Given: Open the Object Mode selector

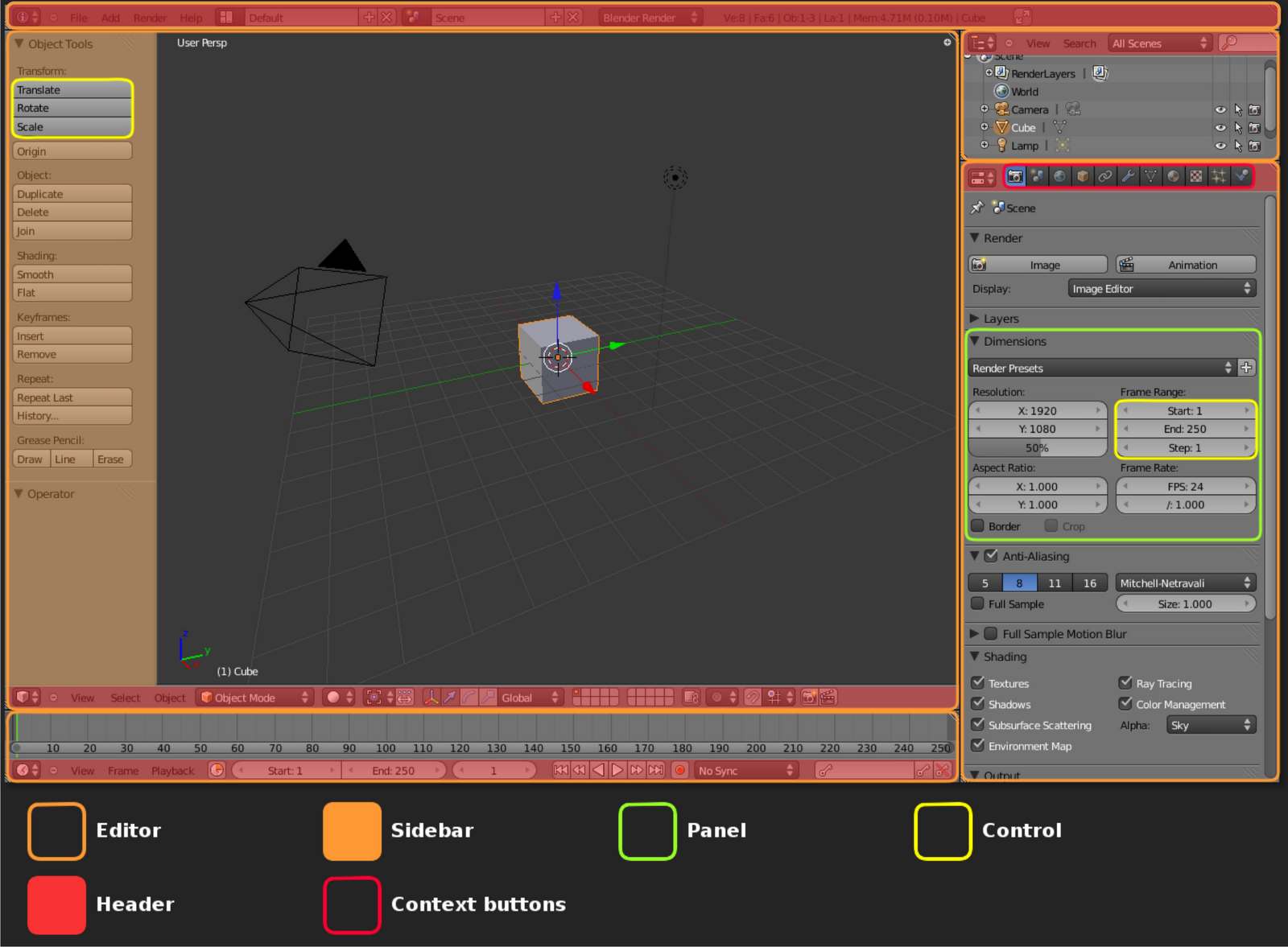Looking at the screenshot, I should click(254, 698).
